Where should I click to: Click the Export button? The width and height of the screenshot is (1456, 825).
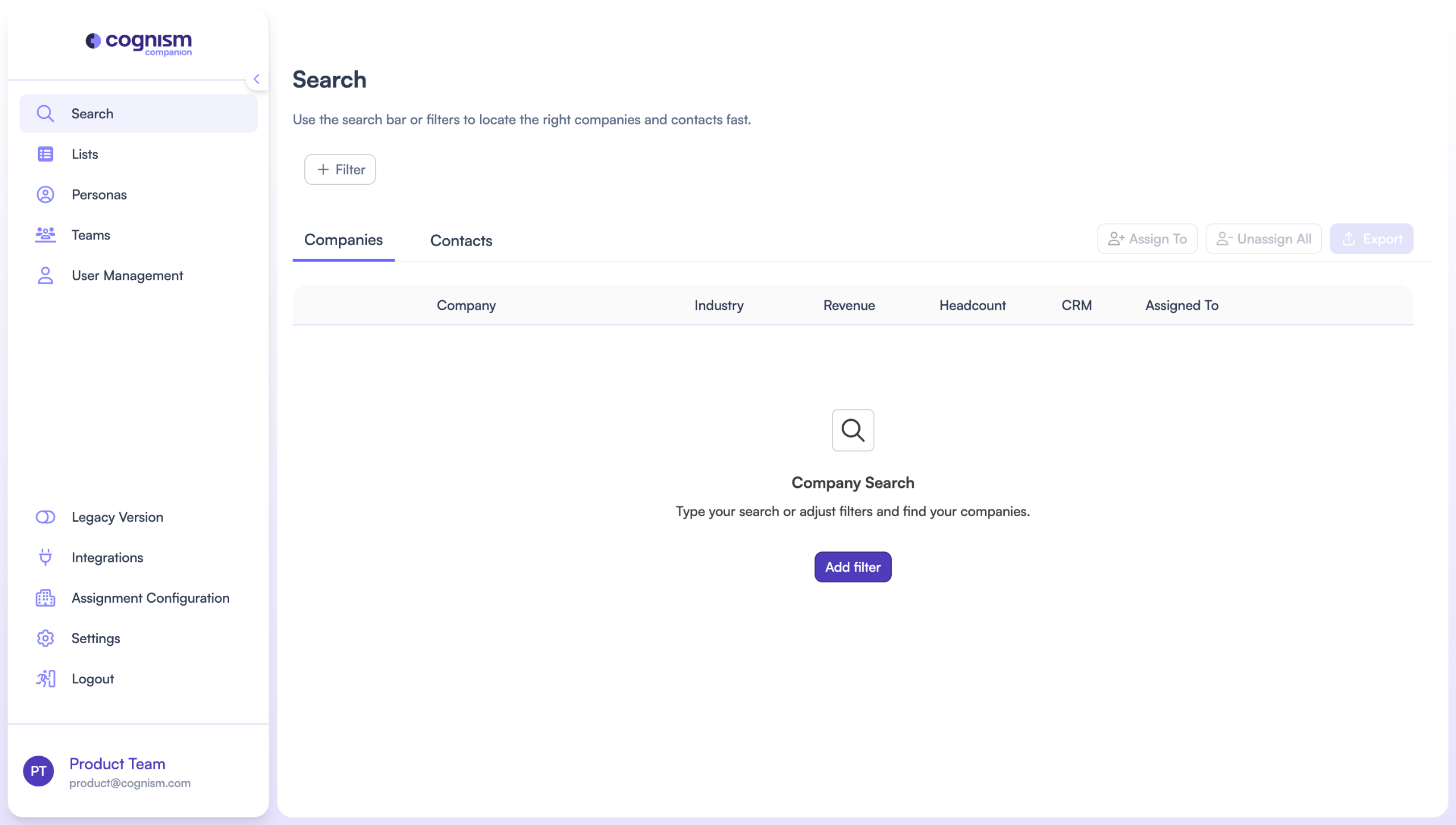click(x=1371, y=239)
